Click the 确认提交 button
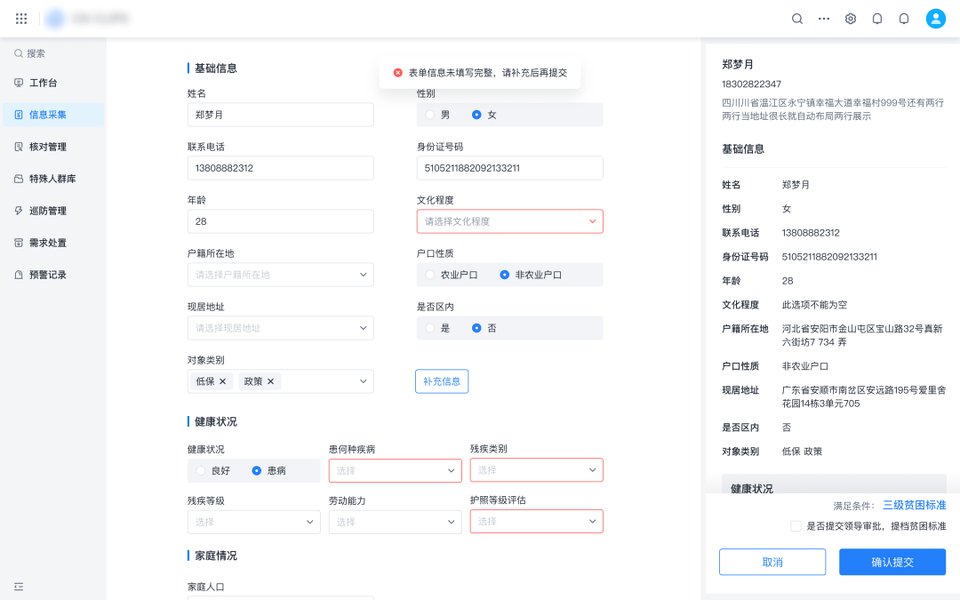The width and height of the screenshot is (960, 600). coord(892,562)
